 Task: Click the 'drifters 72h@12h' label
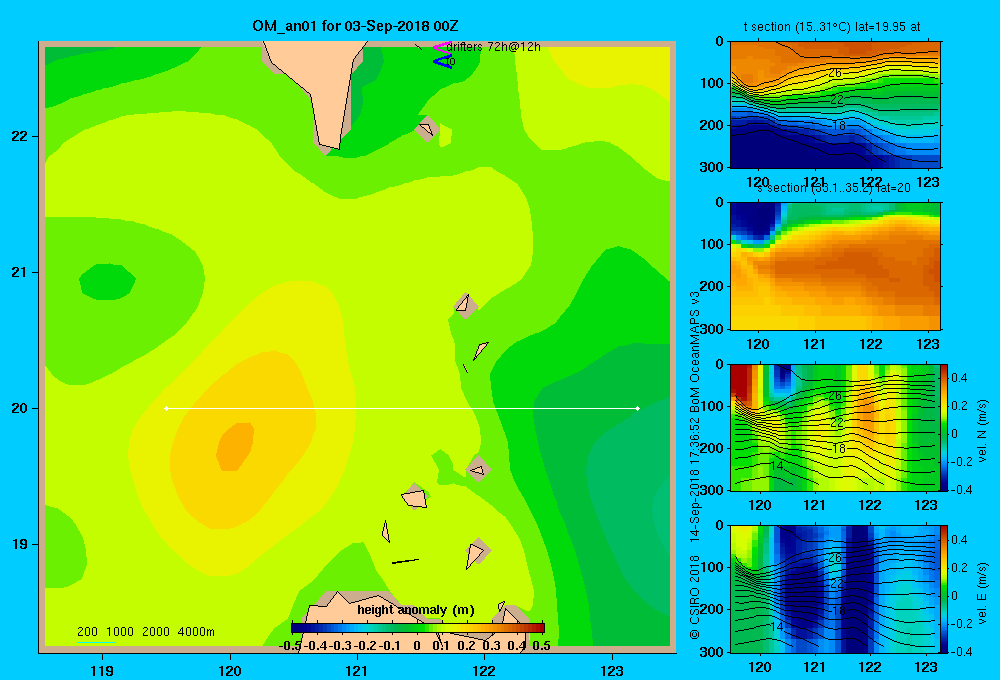tap(493, 47)
